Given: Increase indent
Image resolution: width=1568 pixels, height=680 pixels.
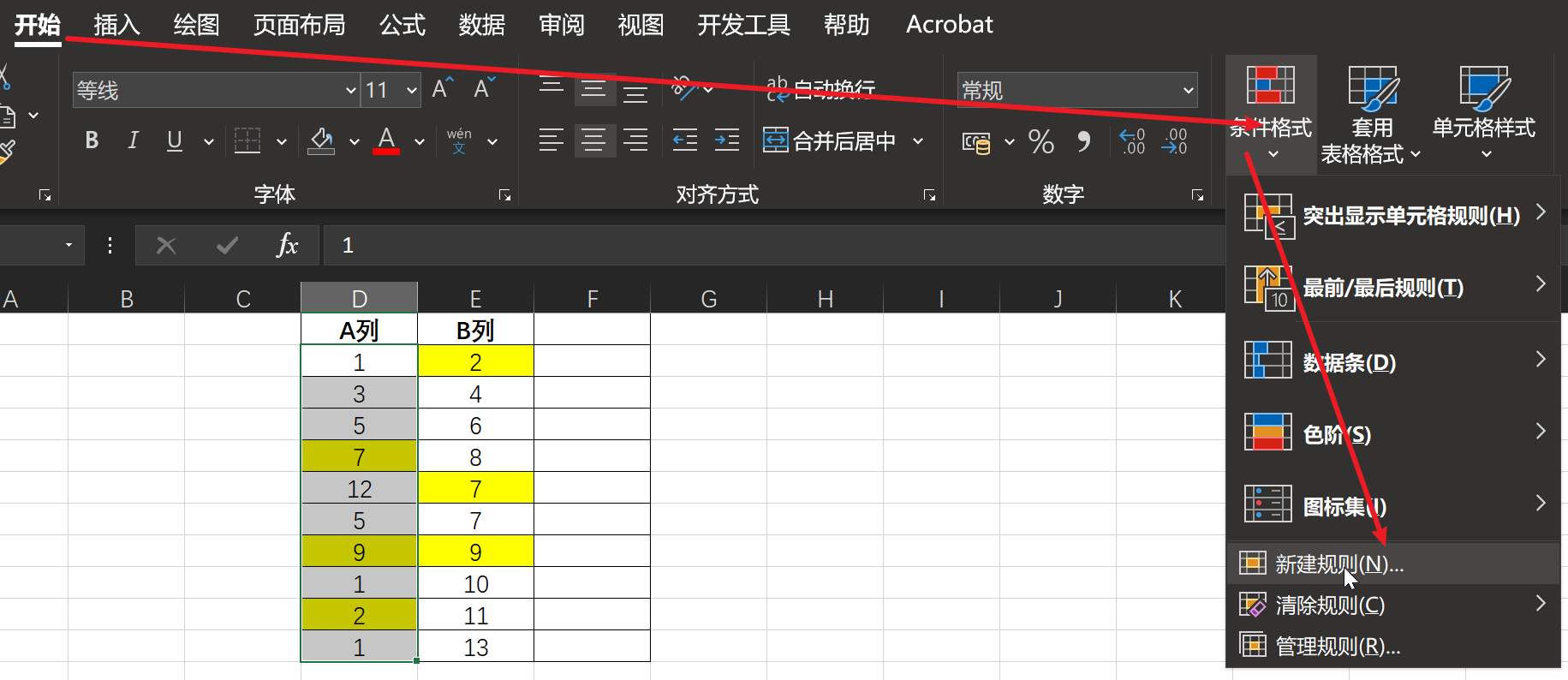Looking at the screenshot, I should [727, 140].
